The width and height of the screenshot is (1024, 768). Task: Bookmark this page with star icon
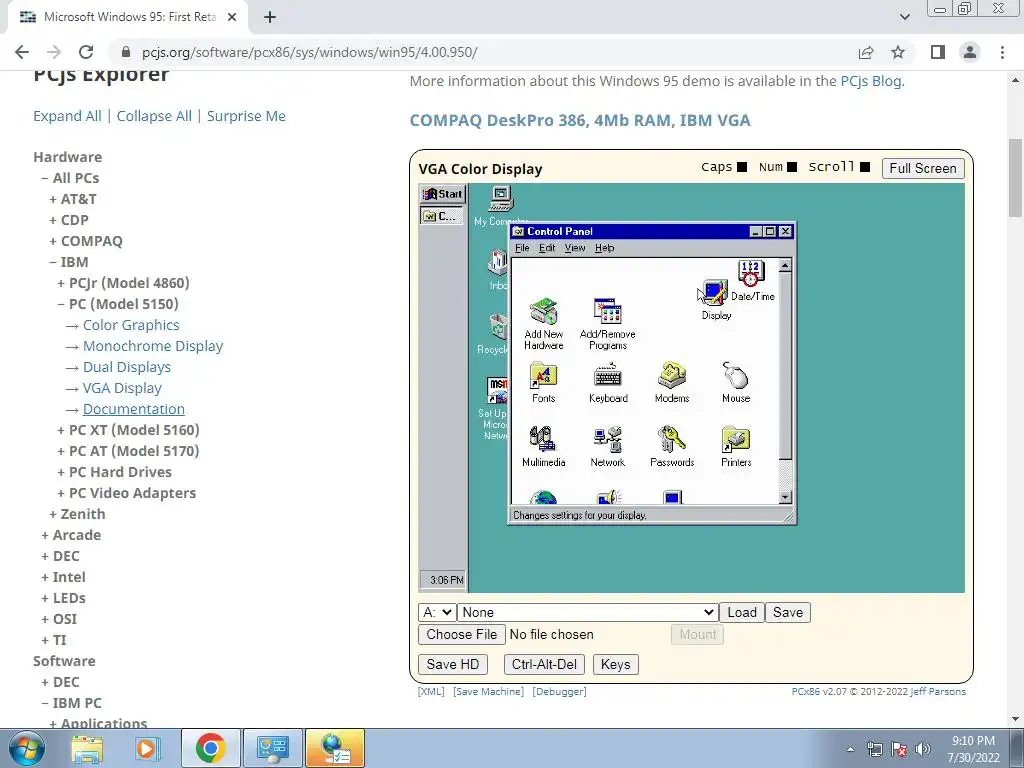(898, 52)
